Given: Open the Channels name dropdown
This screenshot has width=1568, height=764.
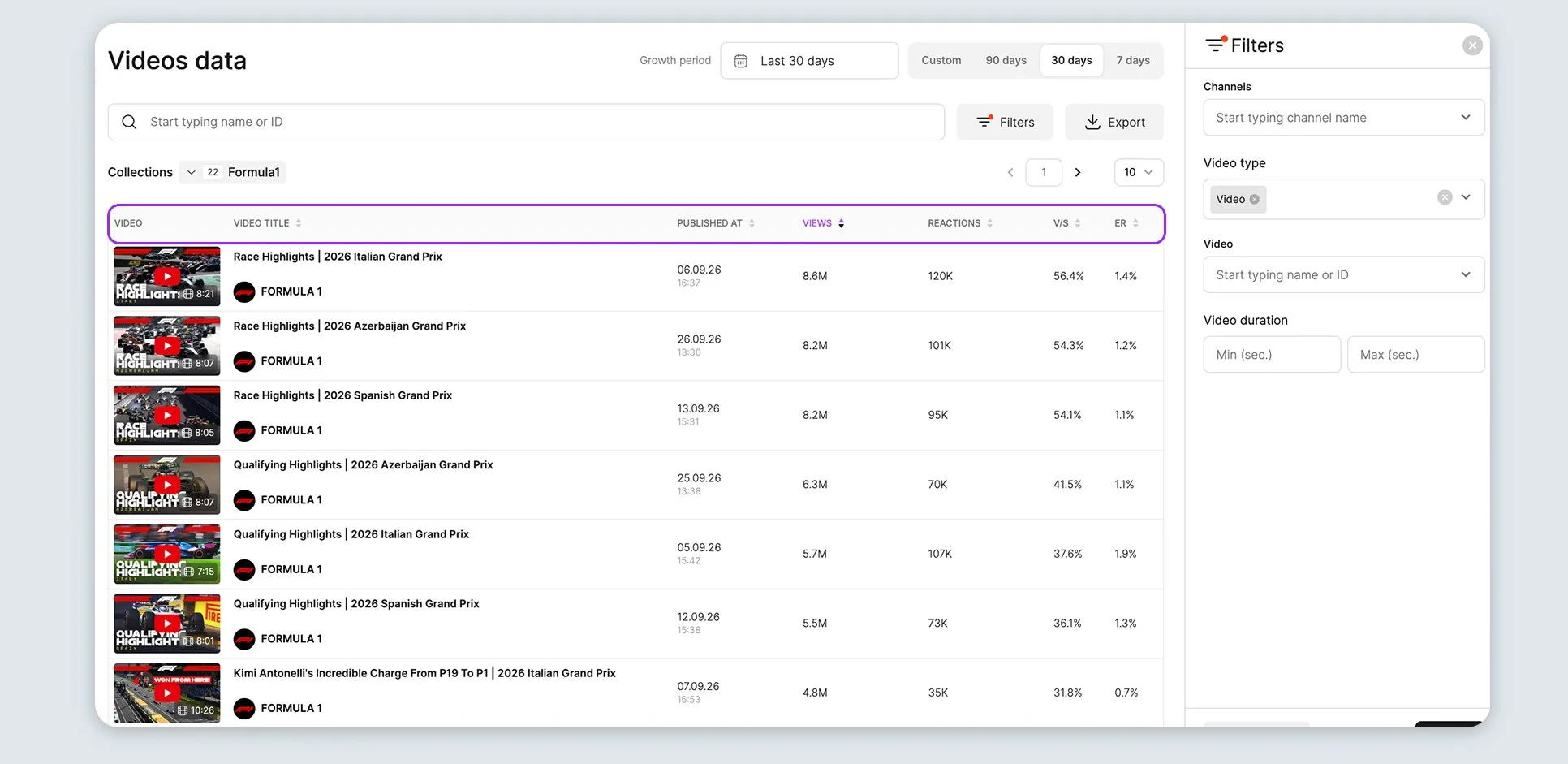Looking at the screenshot, I should coord(1344,118).
